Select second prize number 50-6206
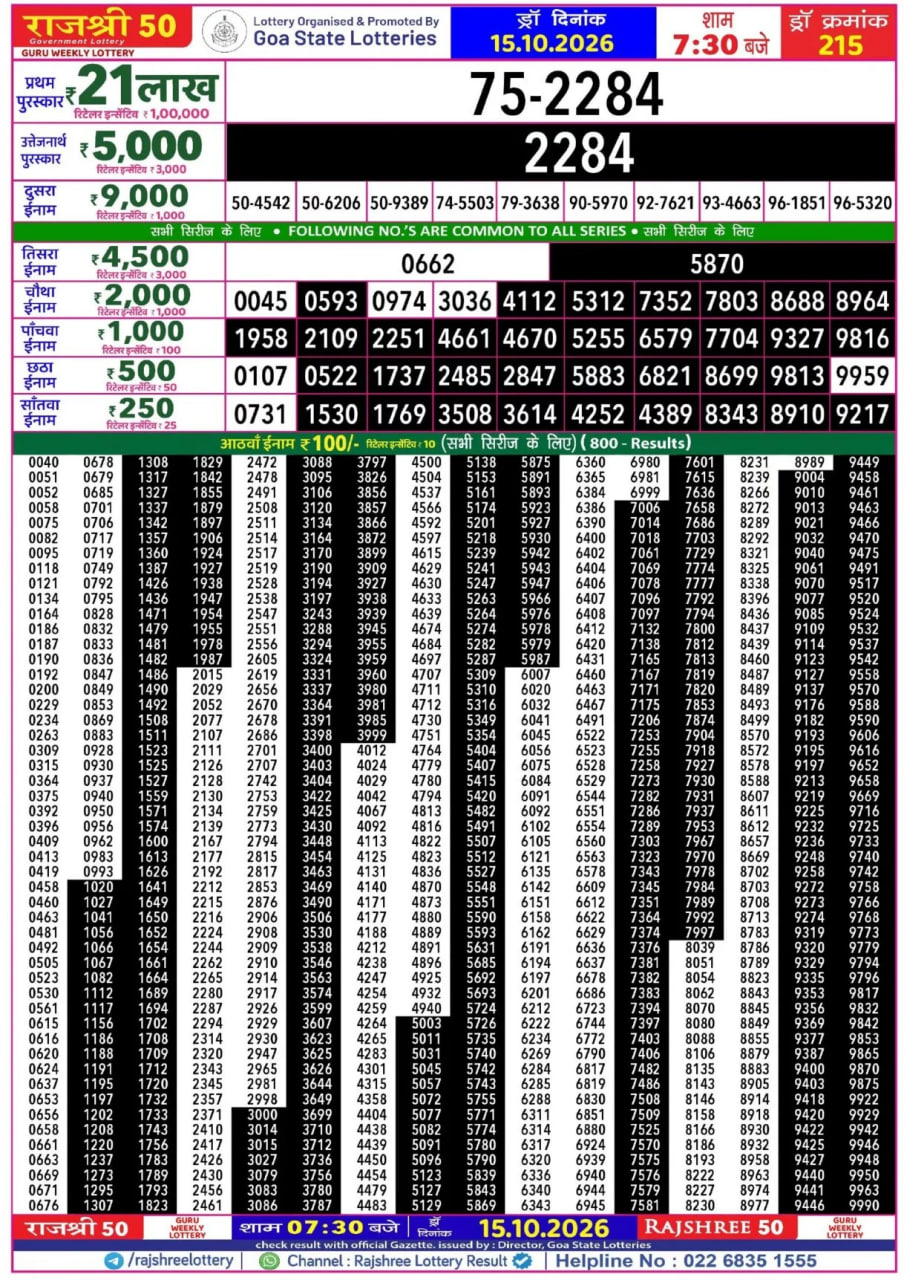The width and height of the screenshot is (904, 1280). [x=331, y=202]
